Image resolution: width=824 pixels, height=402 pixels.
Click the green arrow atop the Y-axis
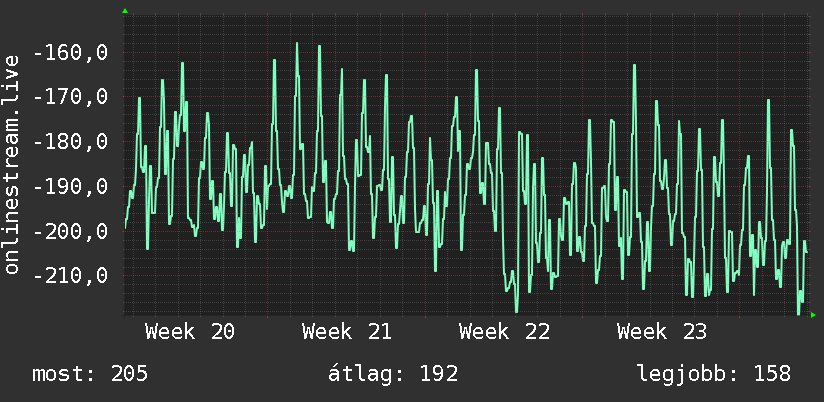tap(125, 11)
